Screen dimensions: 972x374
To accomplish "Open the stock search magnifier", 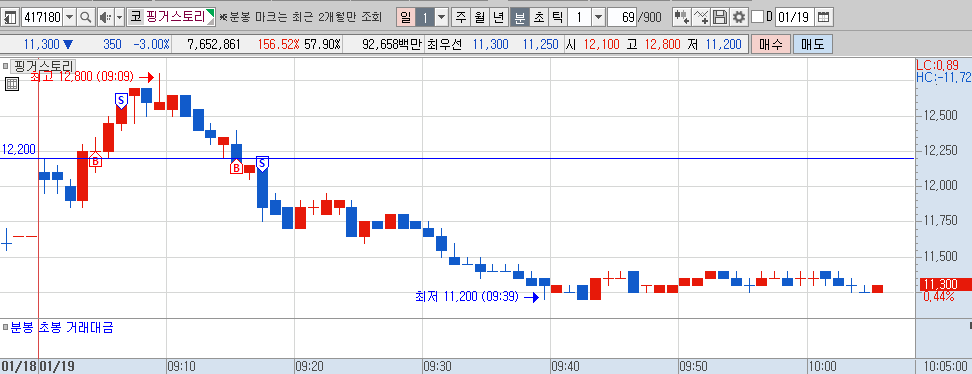I will [86, 17].
